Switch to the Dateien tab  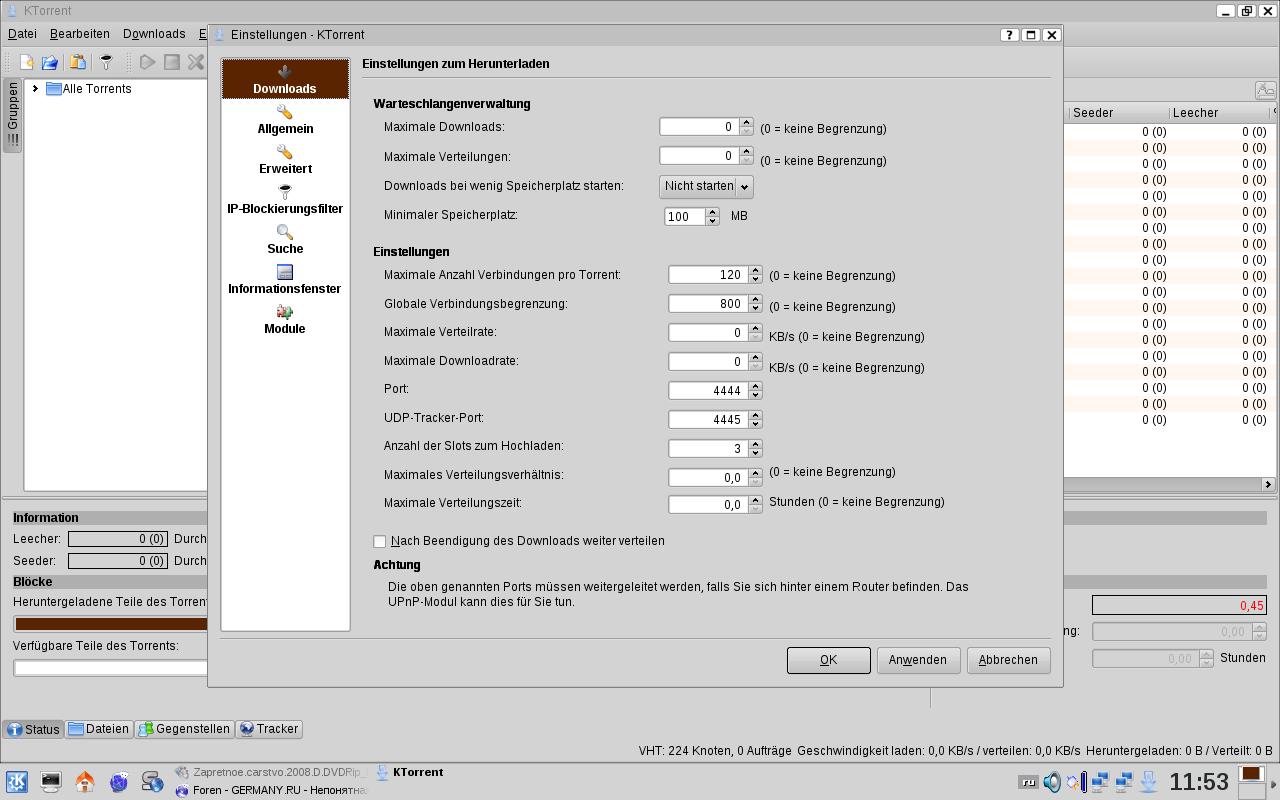click(99, 729)
